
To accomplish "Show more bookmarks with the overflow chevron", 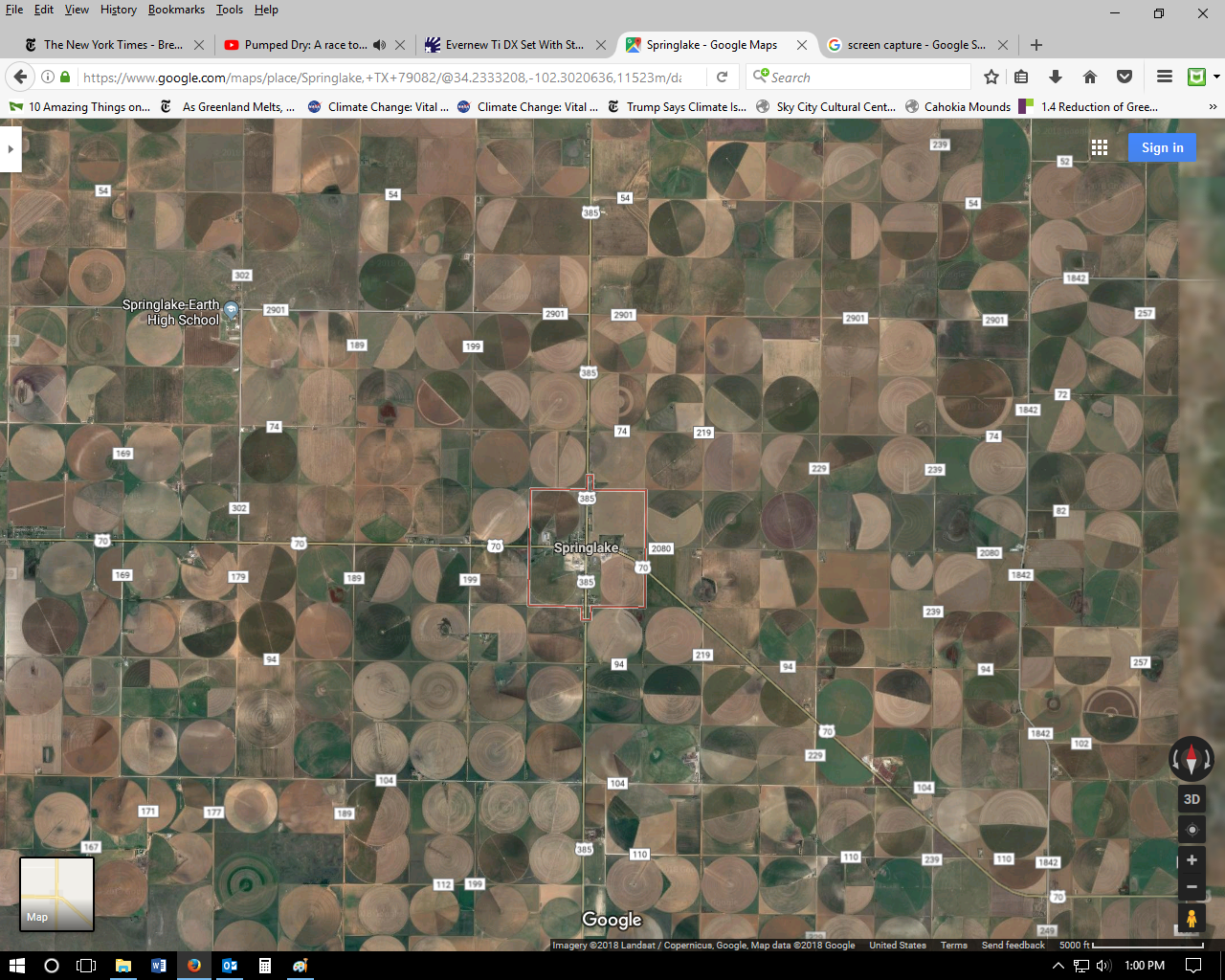I will point(1213,107).
